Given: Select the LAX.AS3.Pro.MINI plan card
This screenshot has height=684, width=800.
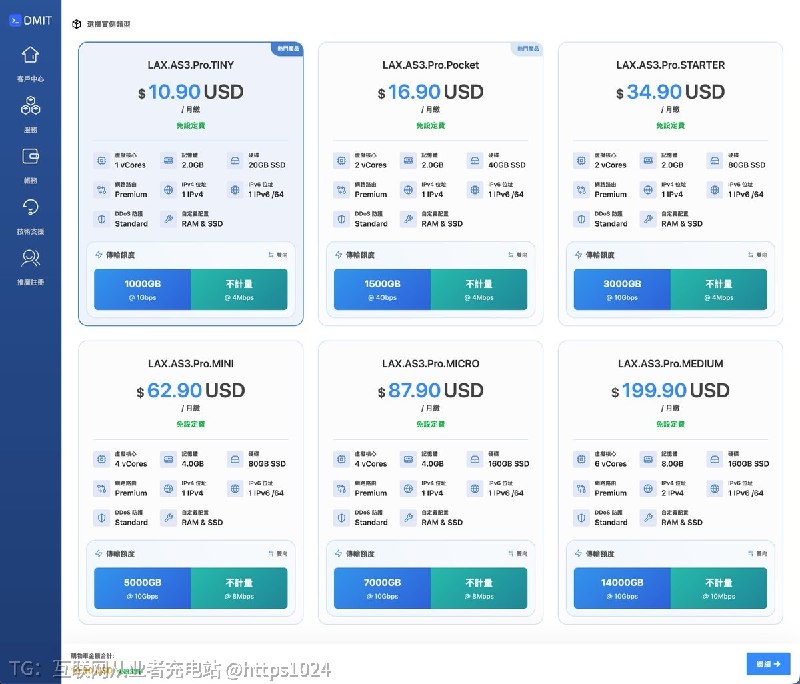Looking at the screenshot, I should click(191, 483).
